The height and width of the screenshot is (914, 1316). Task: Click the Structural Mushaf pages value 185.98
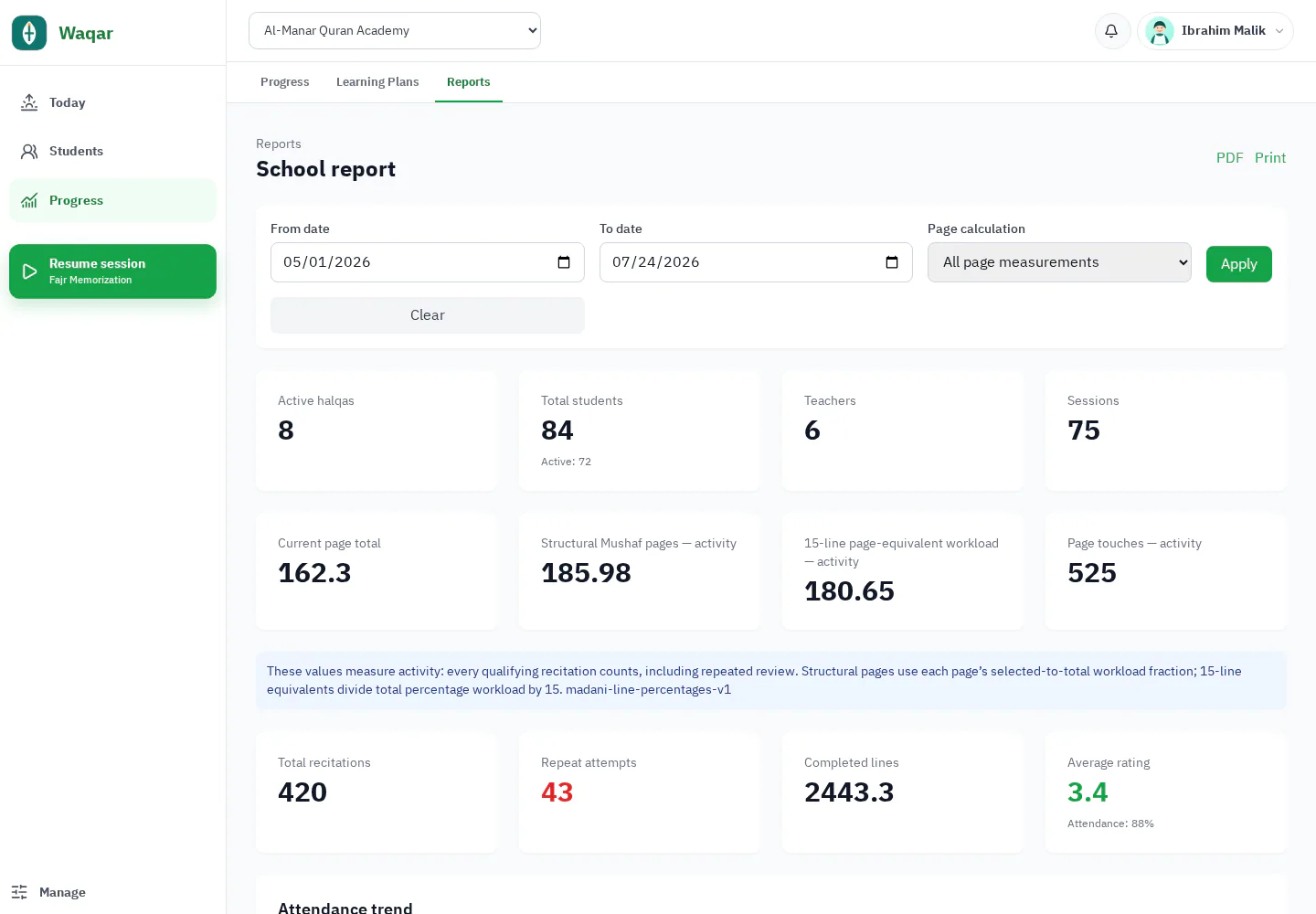(586, 573)
